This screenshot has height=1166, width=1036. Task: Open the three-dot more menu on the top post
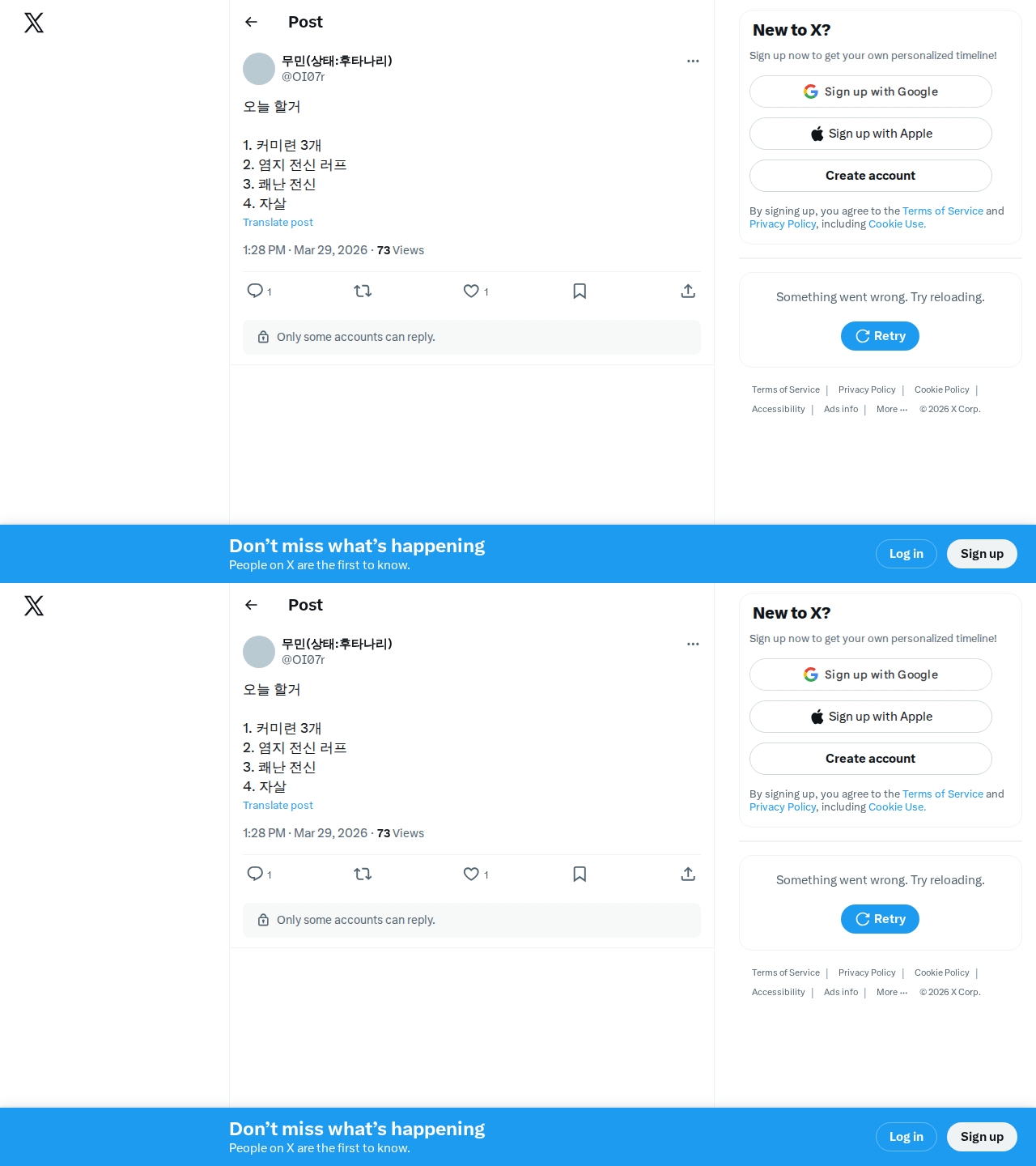[693, 61]
